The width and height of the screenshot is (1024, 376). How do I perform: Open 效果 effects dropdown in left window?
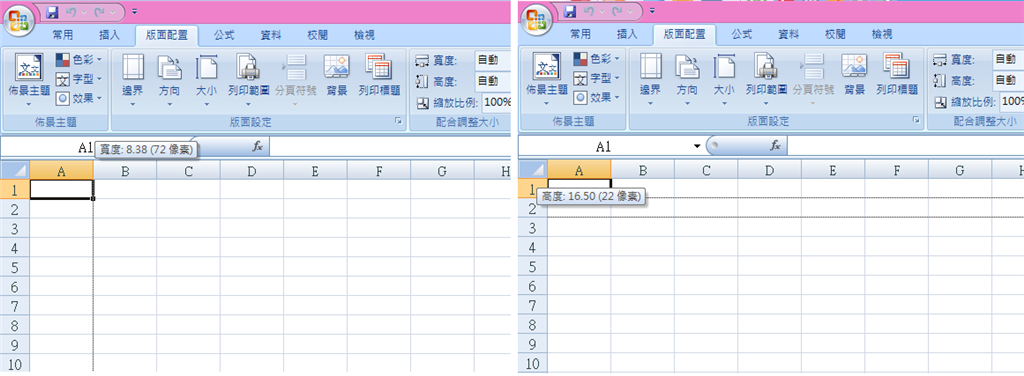(79, 98)
